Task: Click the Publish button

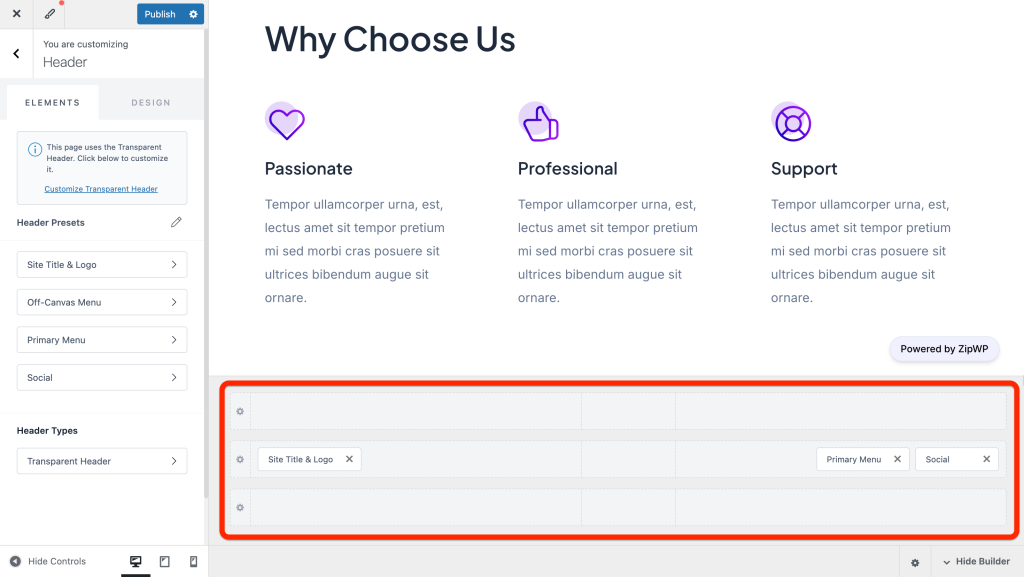Action: click(x=159, y=14)
